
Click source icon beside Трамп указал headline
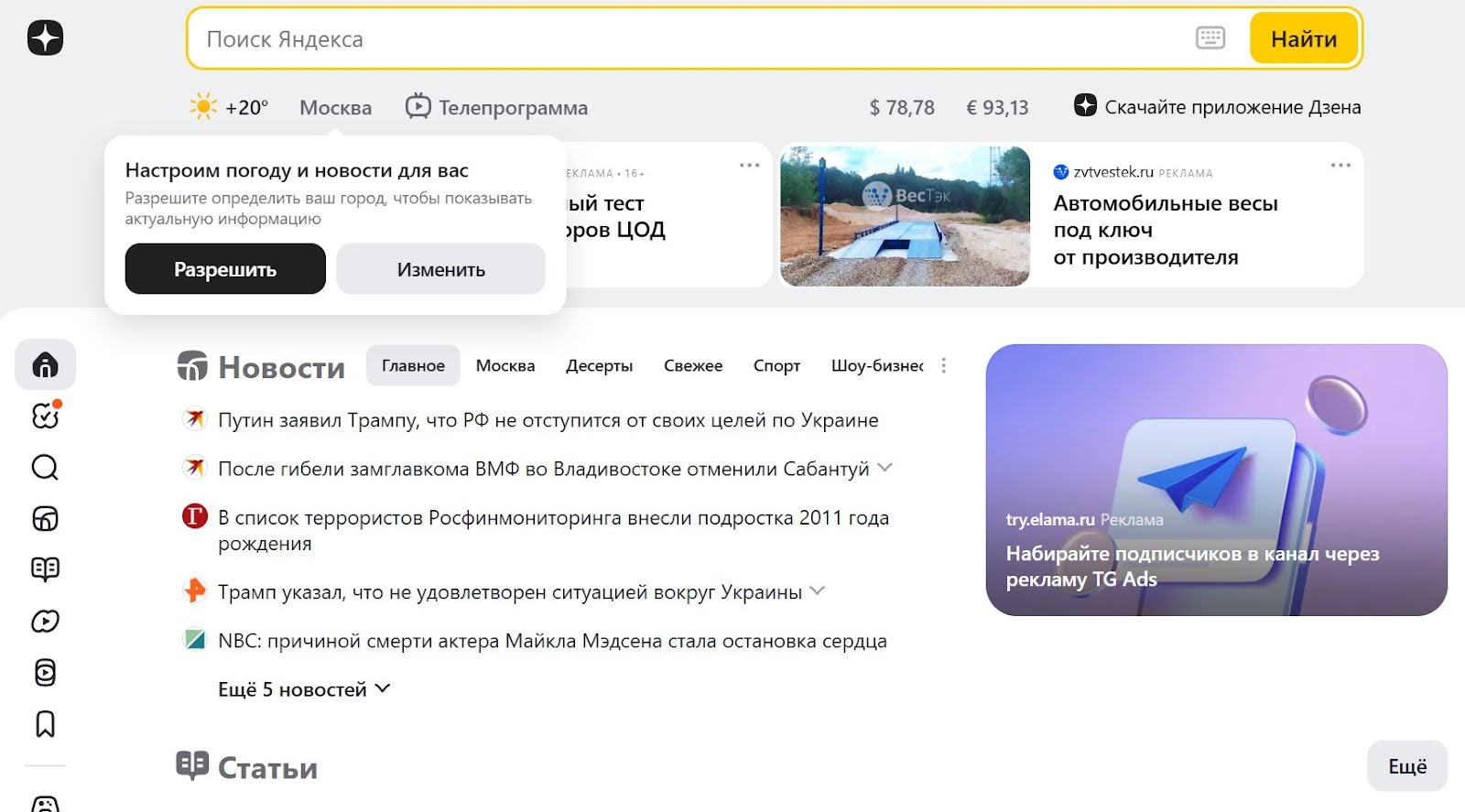pyautogui.click(x=194, y=590)
